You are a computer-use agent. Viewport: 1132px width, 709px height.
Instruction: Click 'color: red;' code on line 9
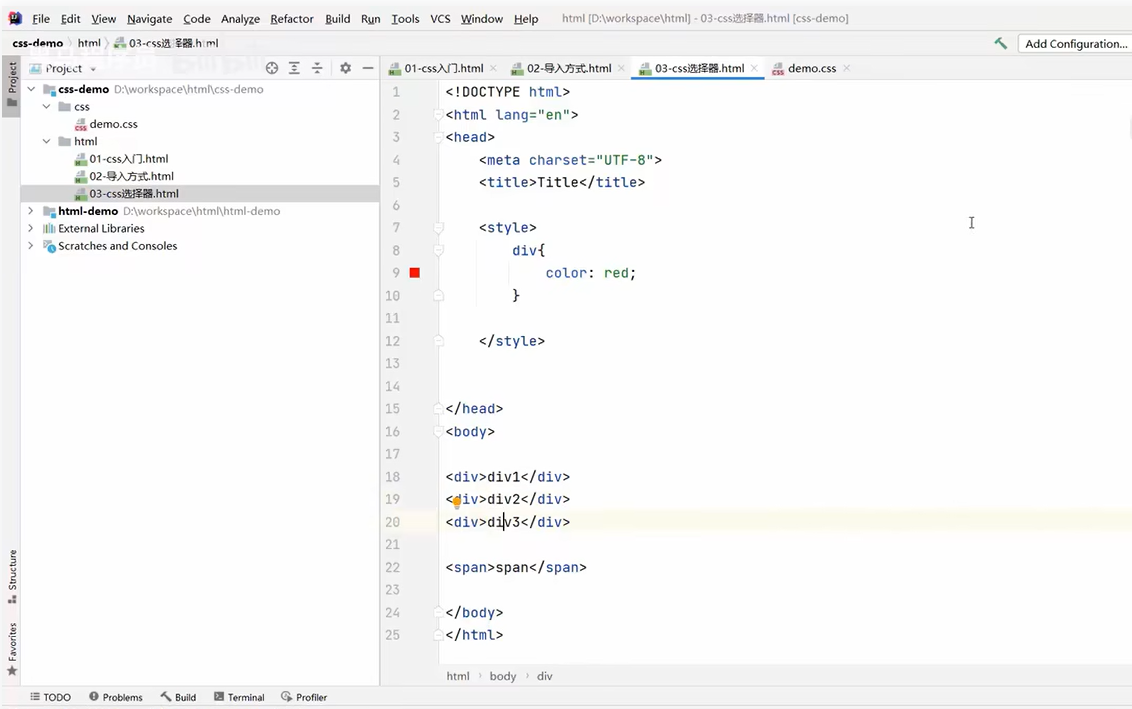pos(591,273)
